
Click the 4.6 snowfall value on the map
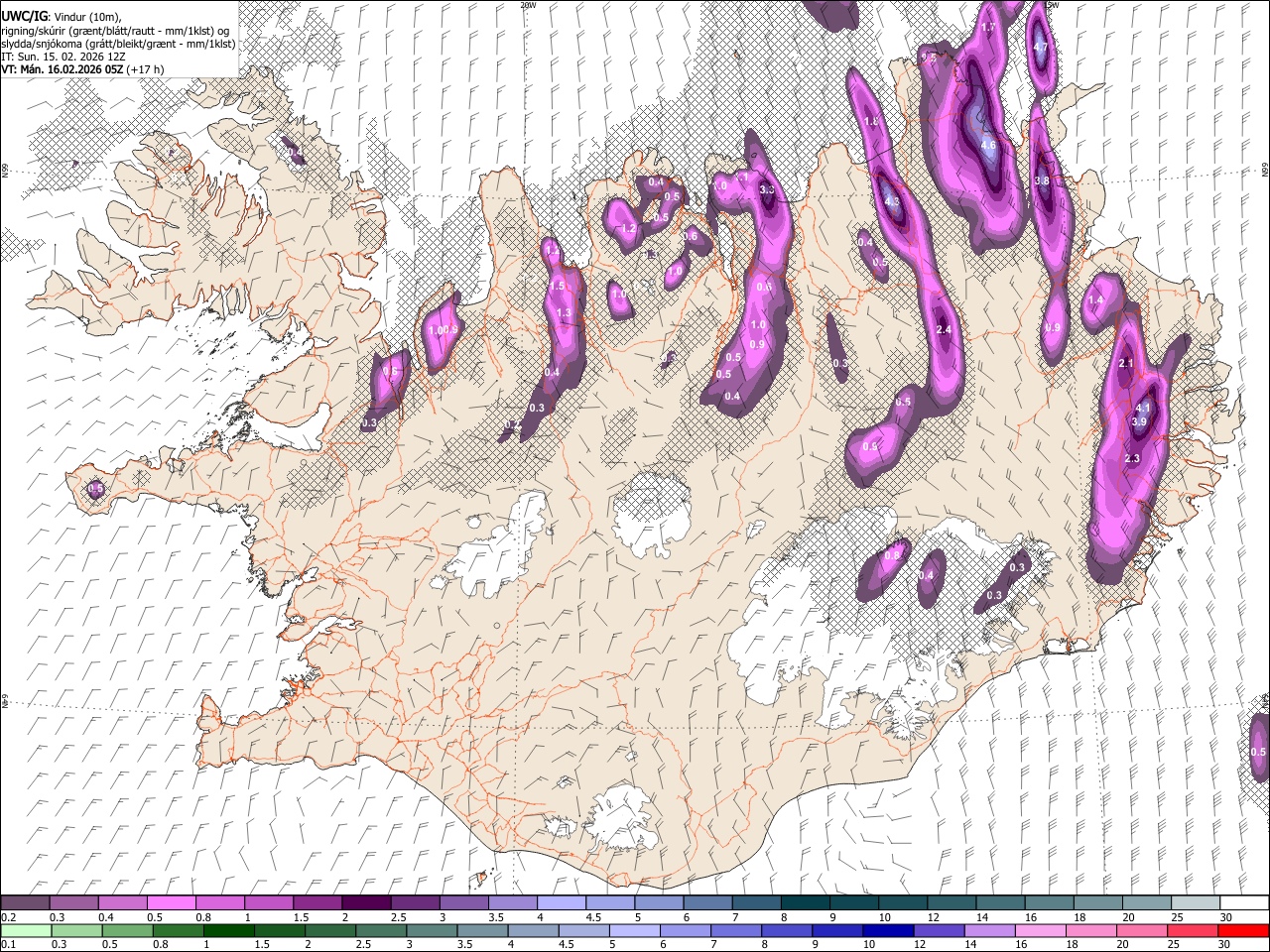click(x=988, y=146)
